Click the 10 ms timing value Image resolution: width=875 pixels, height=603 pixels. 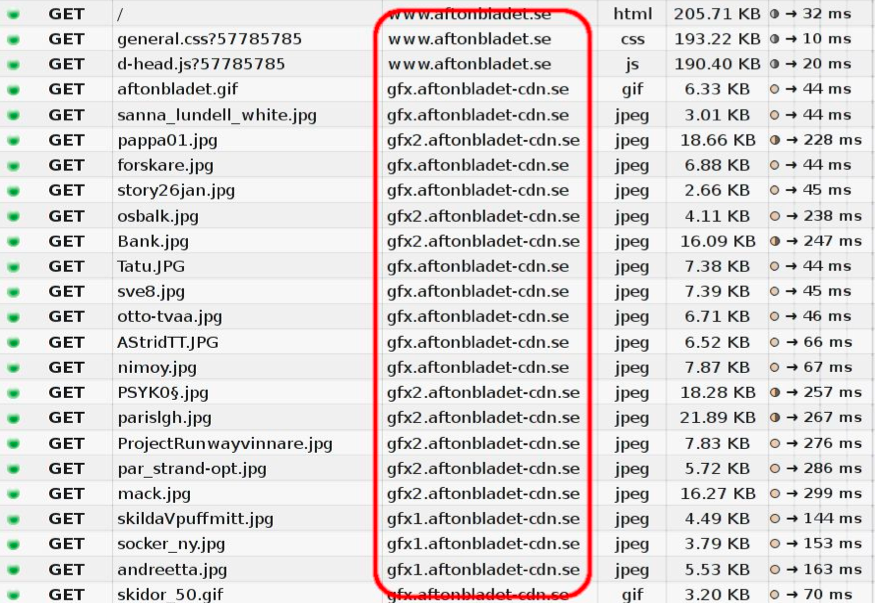827,39
